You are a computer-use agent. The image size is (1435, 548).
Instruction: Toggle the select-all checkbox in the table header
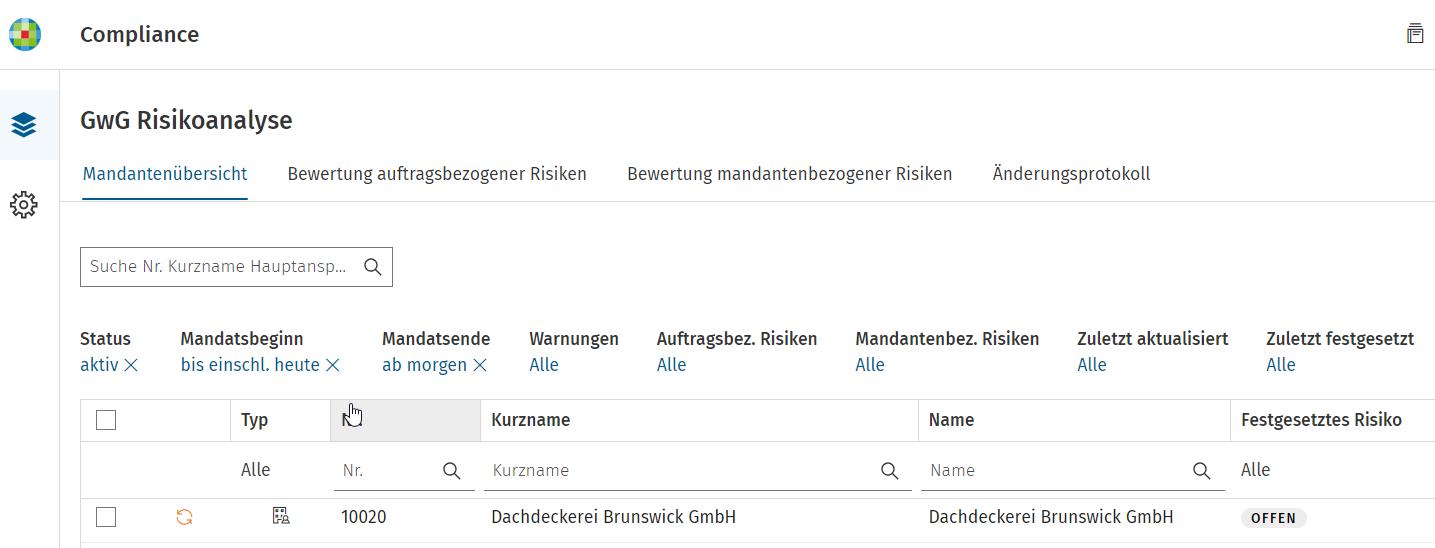[106, 420]
